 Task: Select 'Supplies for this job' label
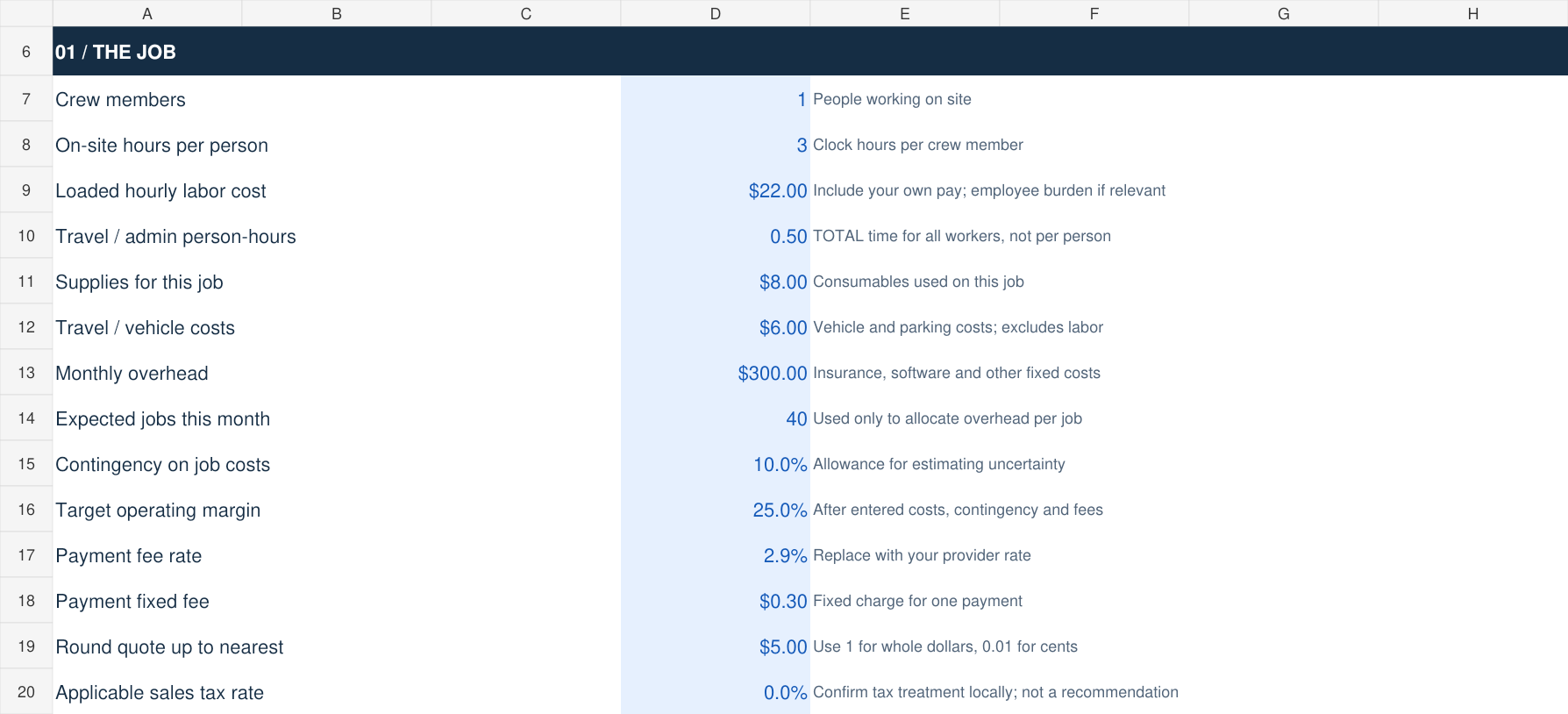[139, 282]
